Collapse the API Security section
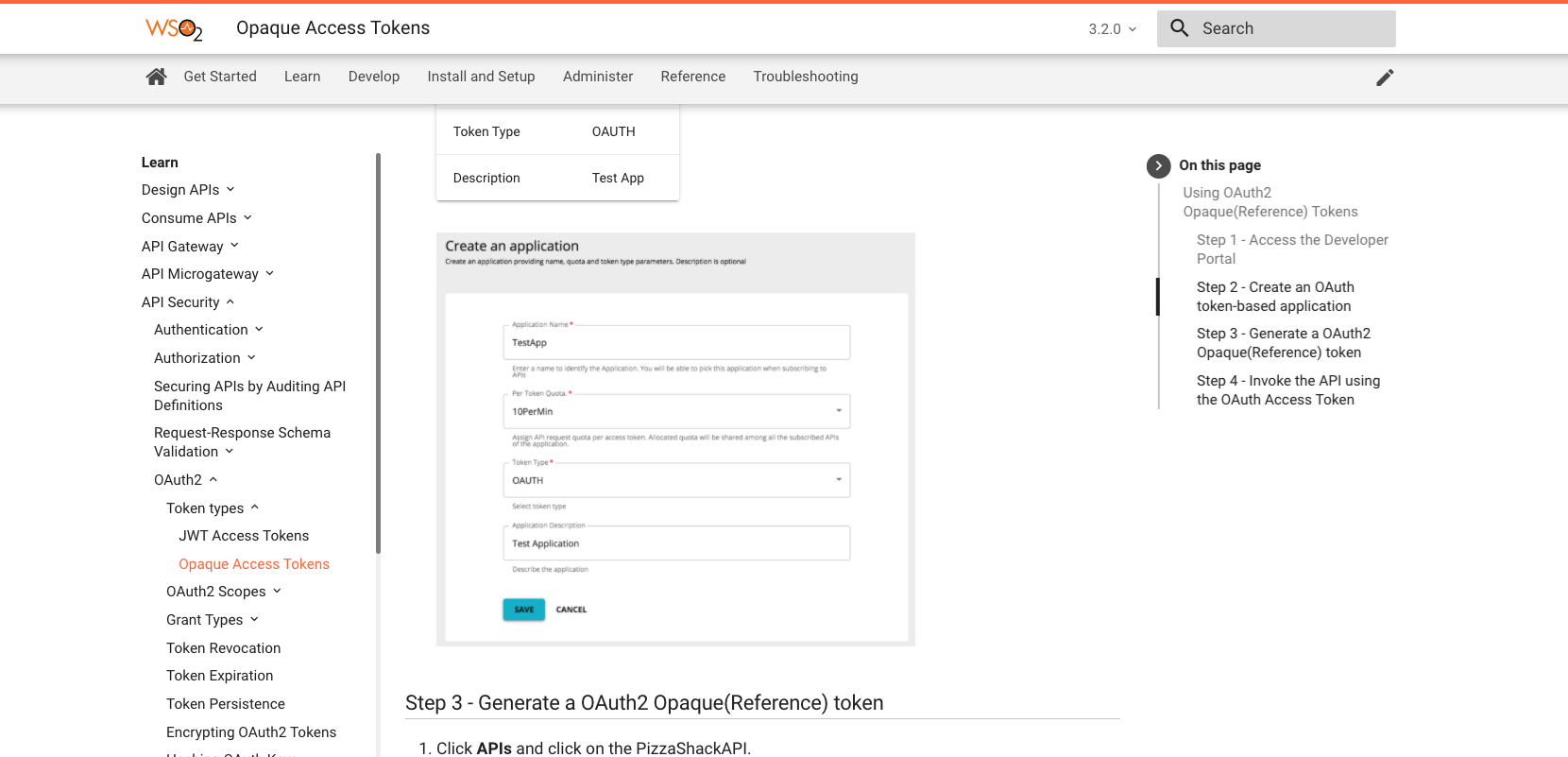This screenshot has width=1568, height=757. (188, 302)
